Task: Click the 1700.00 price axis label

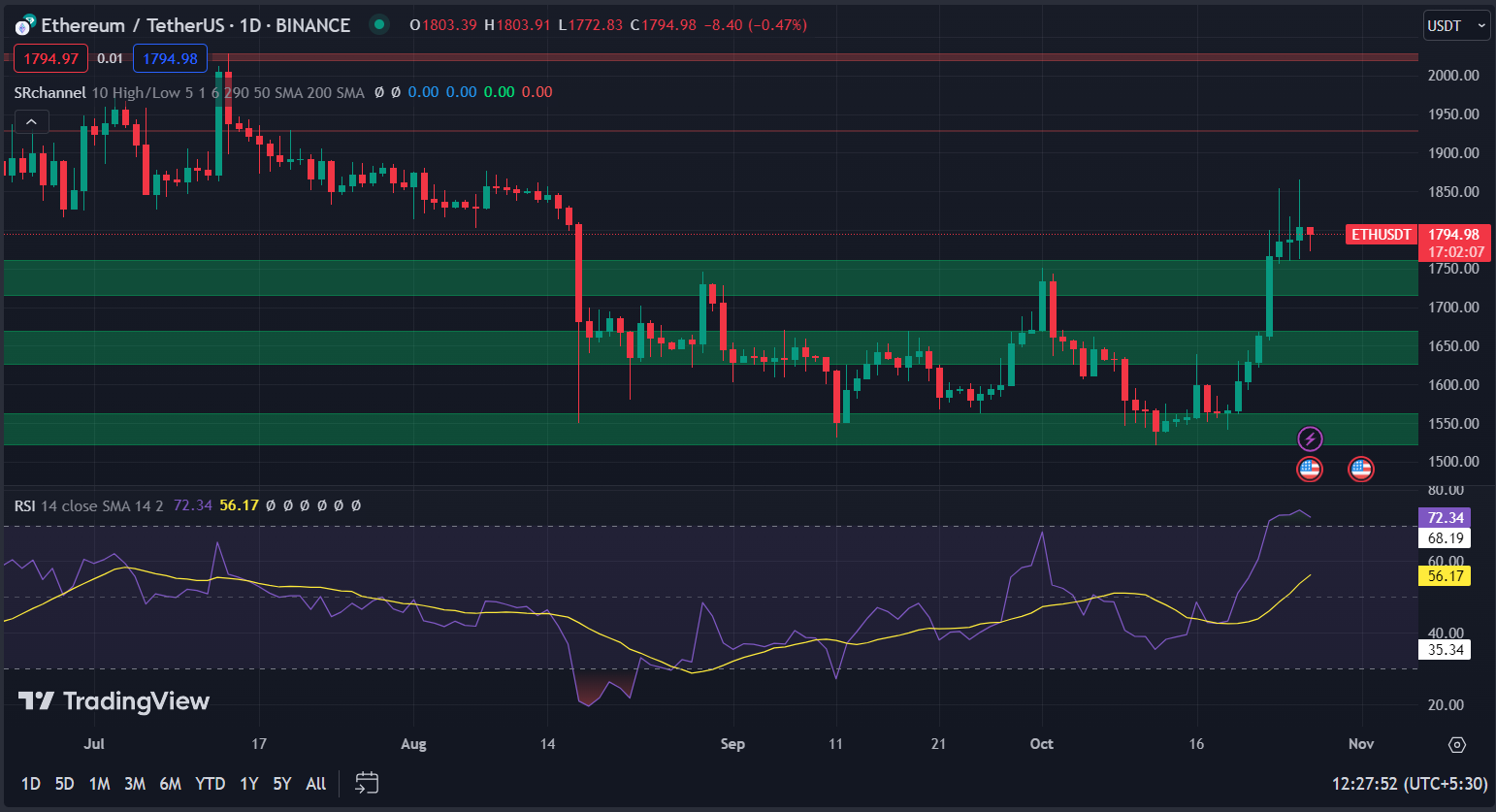Action: [1453, 308]
